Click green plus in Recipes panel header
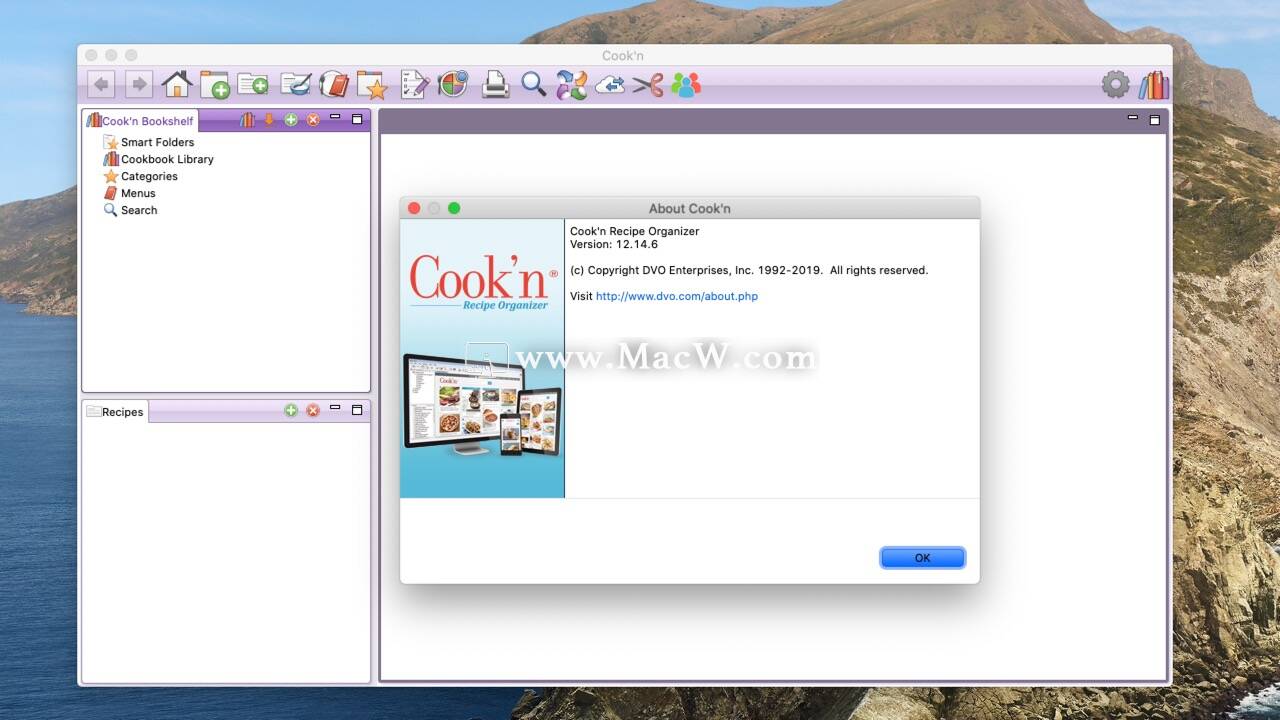 [291, 410]
